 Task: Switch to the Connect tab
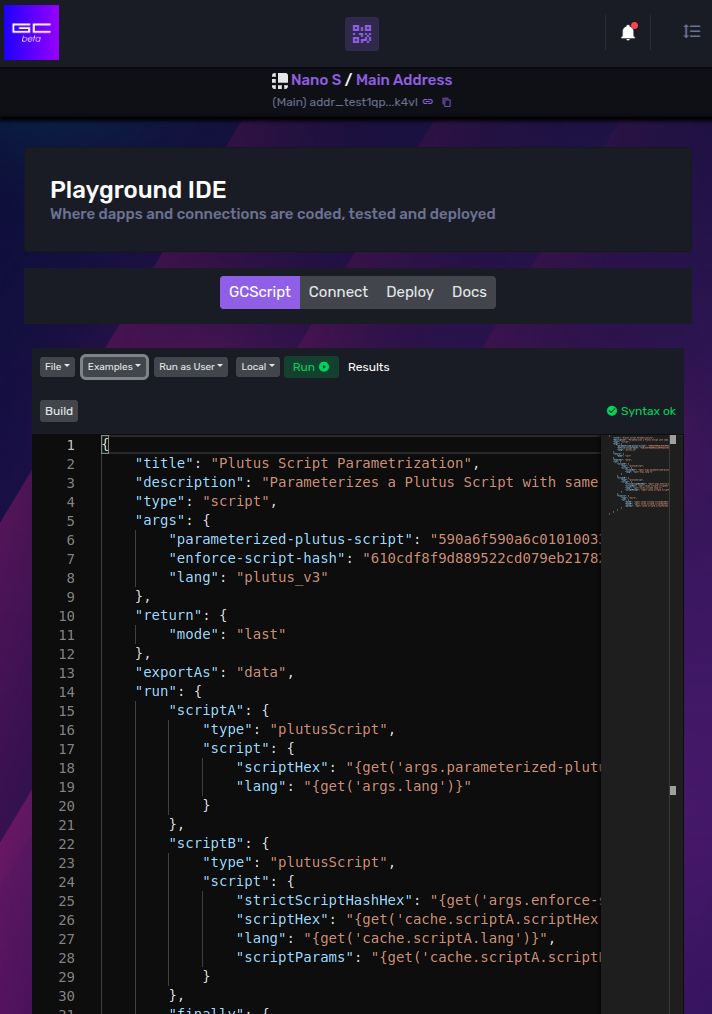pyautogui.click(x=338, y=292)
